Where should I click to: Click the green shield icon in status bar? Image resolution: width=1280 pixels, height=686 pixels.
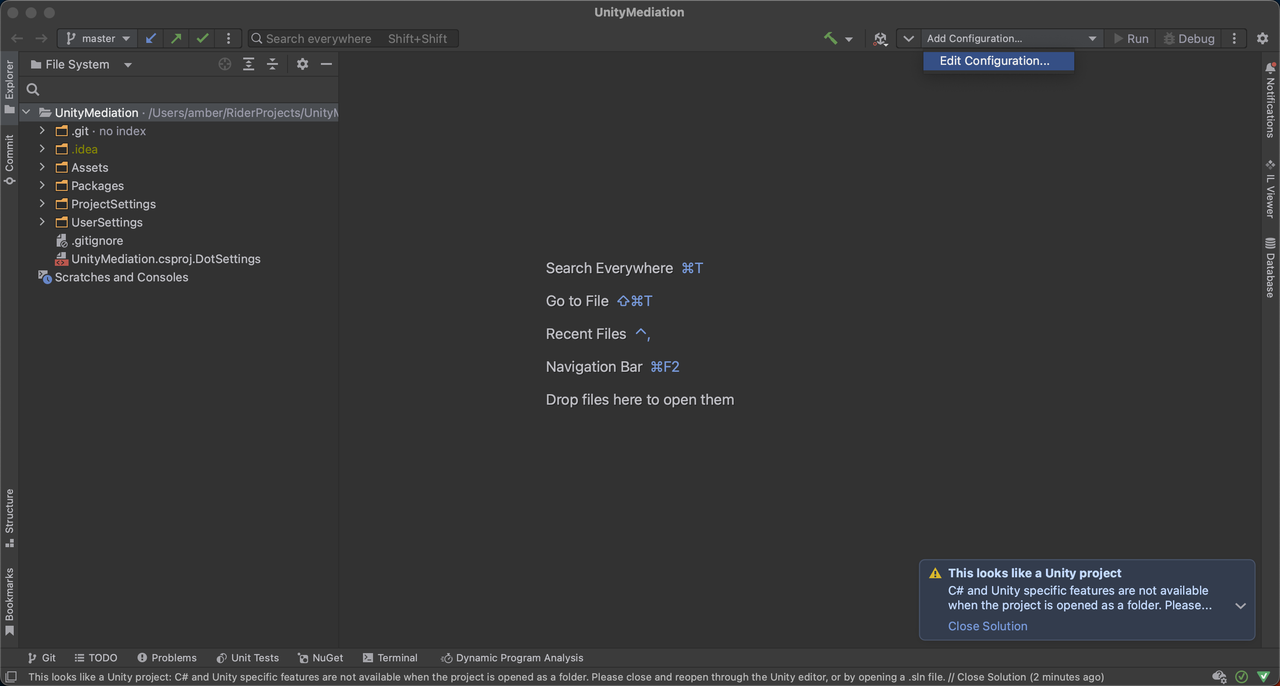pyautogui.click(x=1263, y=677)
